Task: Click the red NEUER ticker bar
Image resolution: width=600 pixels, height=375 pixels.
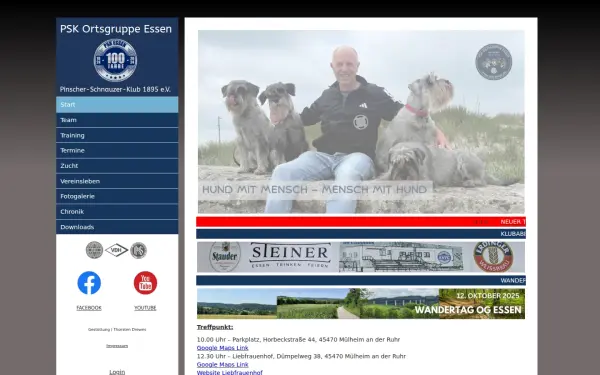Action: (x=361, y=222)
